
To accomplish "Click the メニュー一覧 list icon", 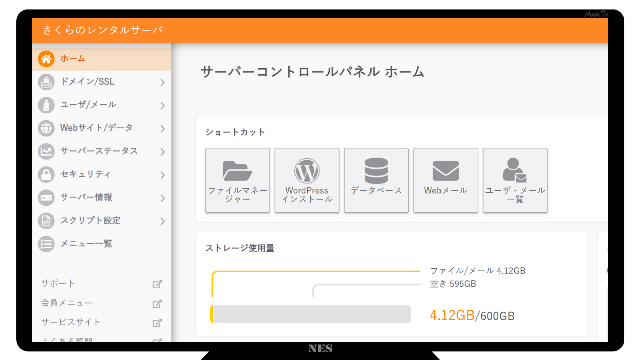I will (46, 244).
